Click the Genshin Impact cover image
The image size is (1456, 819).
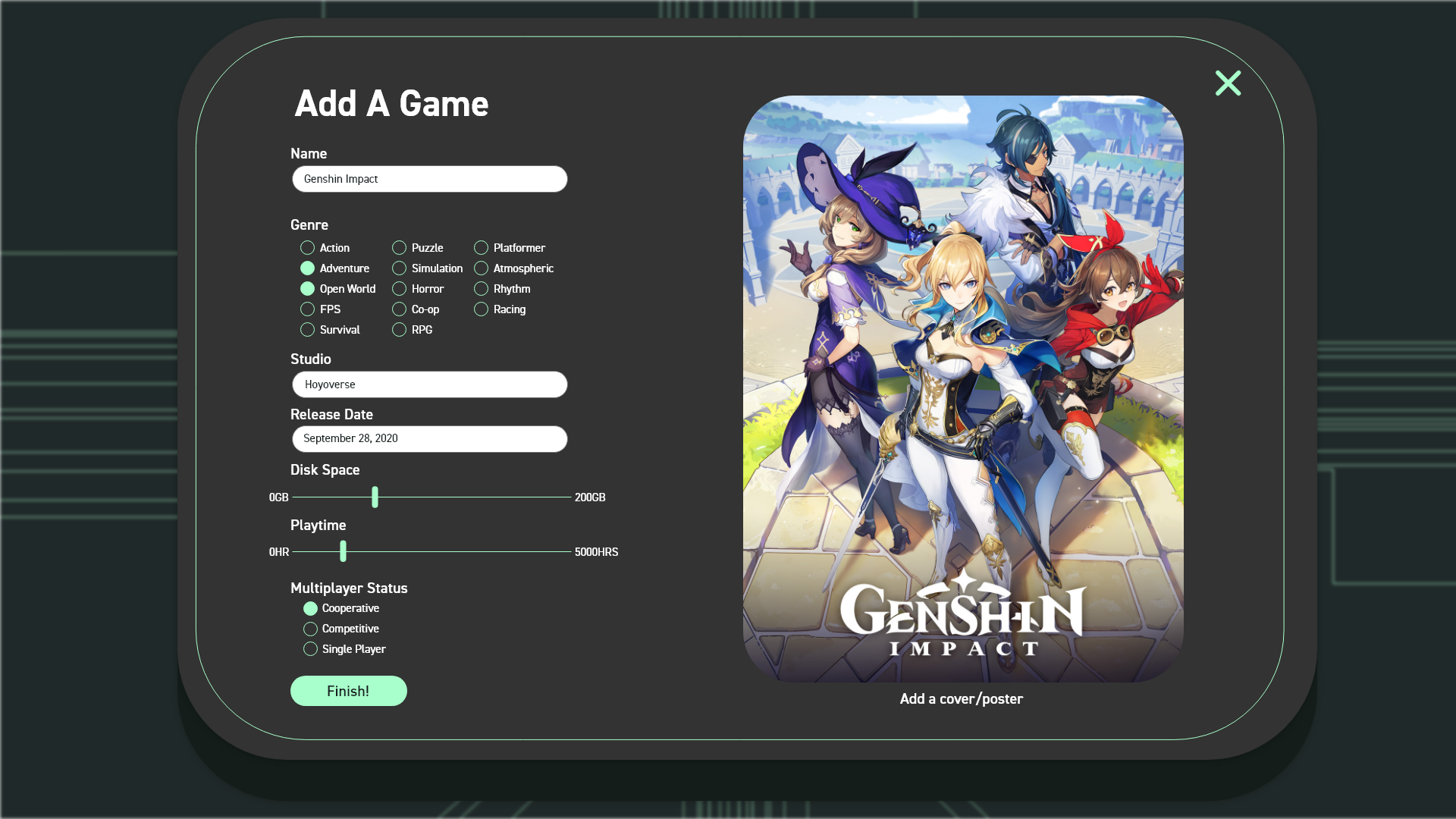963,388
